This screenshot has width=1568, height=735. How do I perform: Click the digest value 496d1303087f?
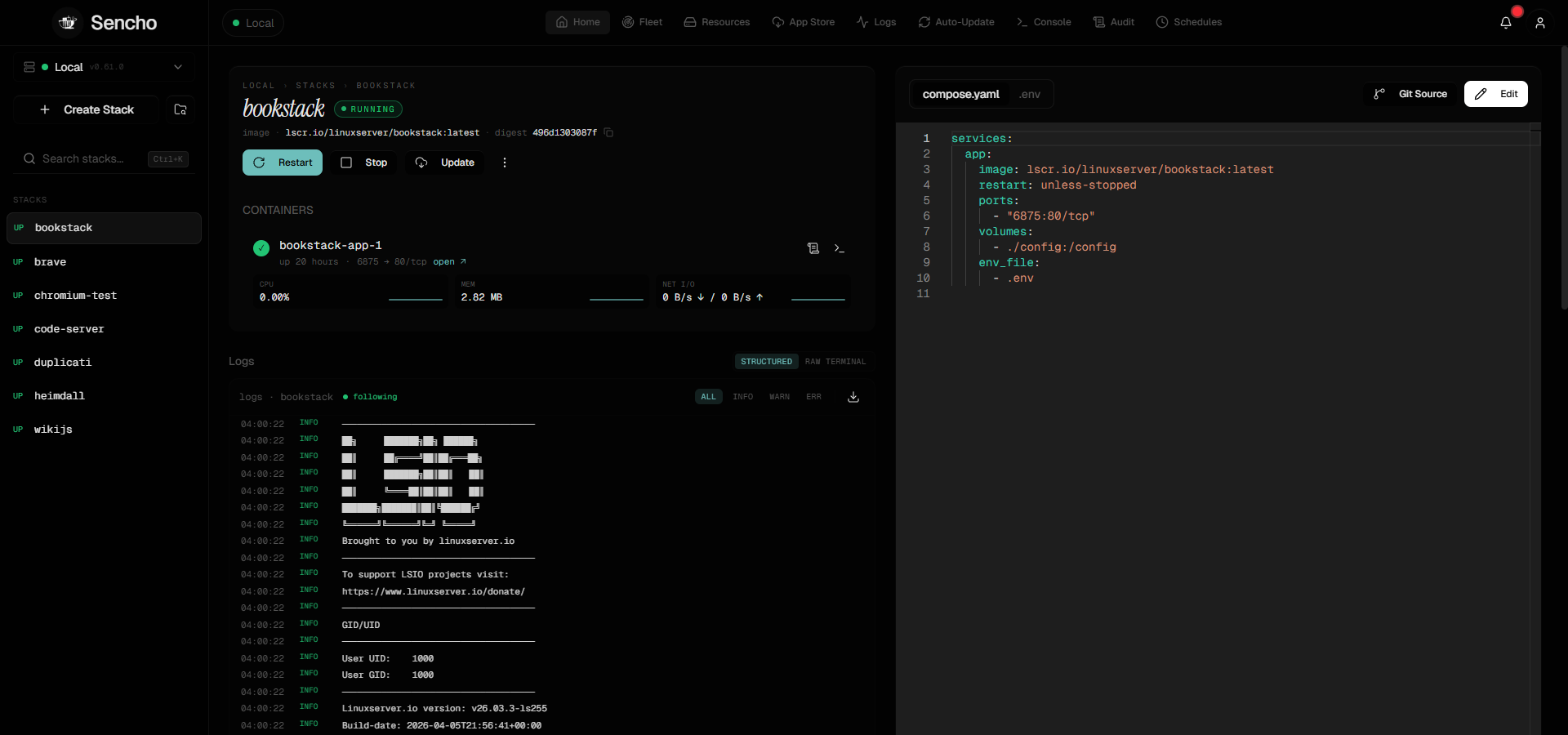[564, 132]
